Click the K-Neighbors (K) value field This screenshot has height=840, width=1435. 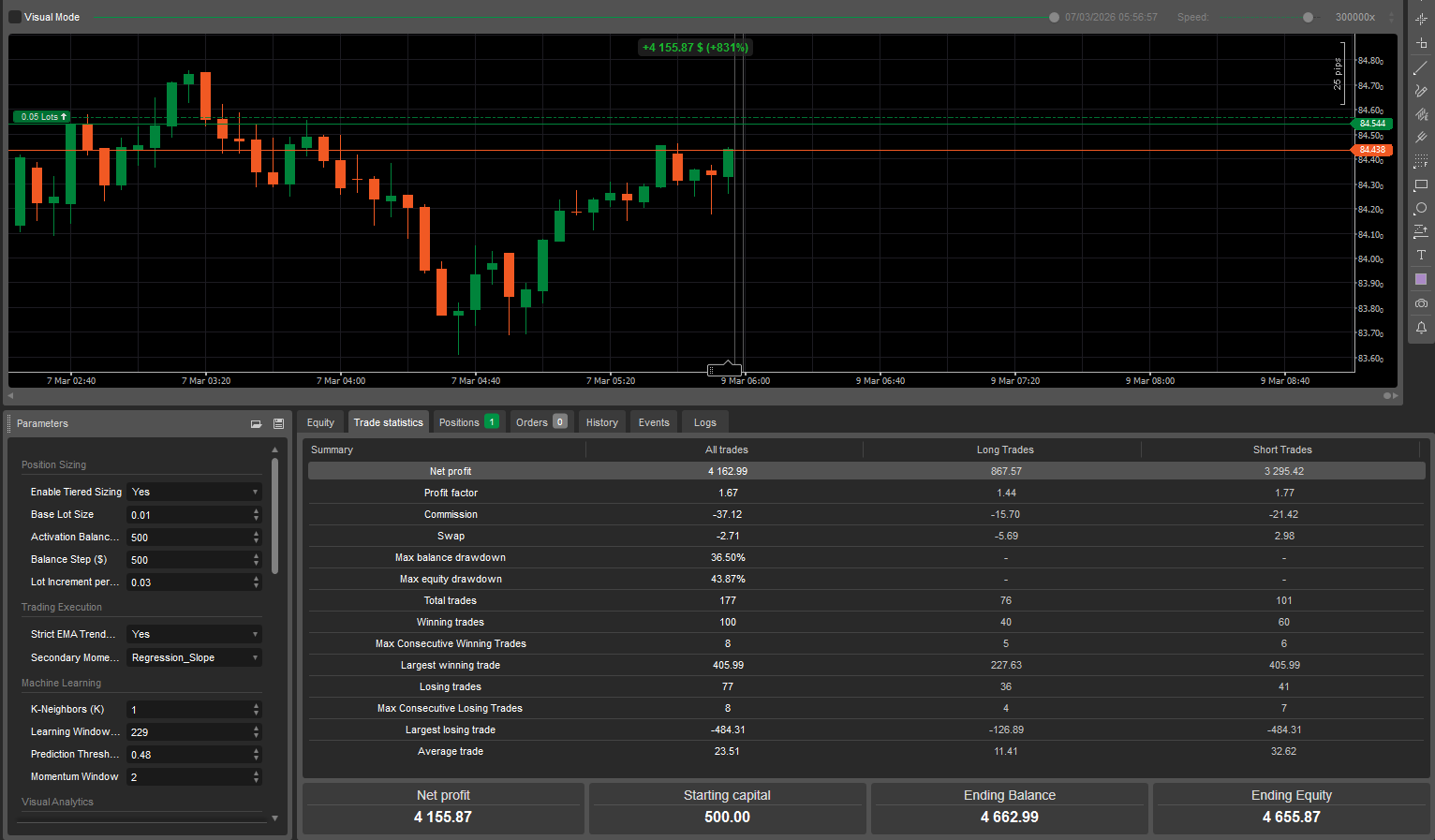(189, 710)
